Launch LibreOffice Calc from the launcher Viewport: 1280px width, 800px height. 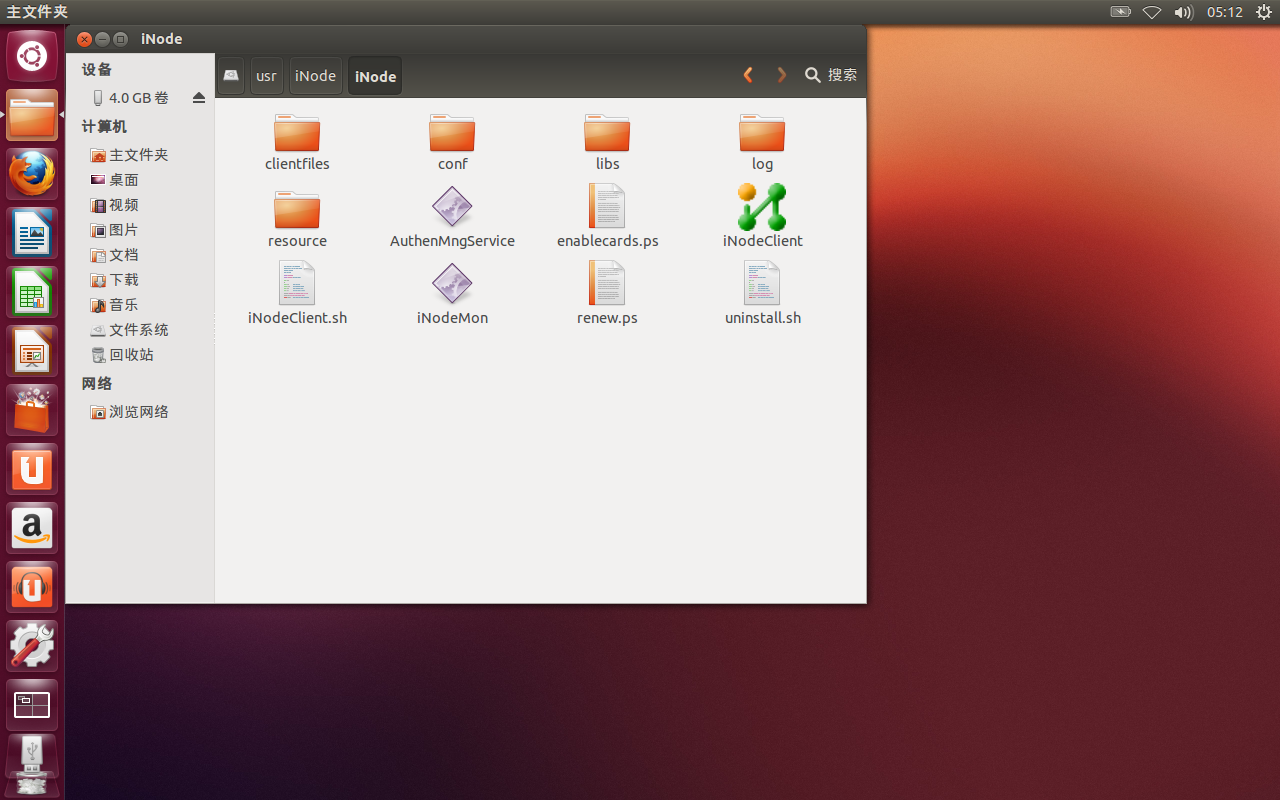pos(32,293)
